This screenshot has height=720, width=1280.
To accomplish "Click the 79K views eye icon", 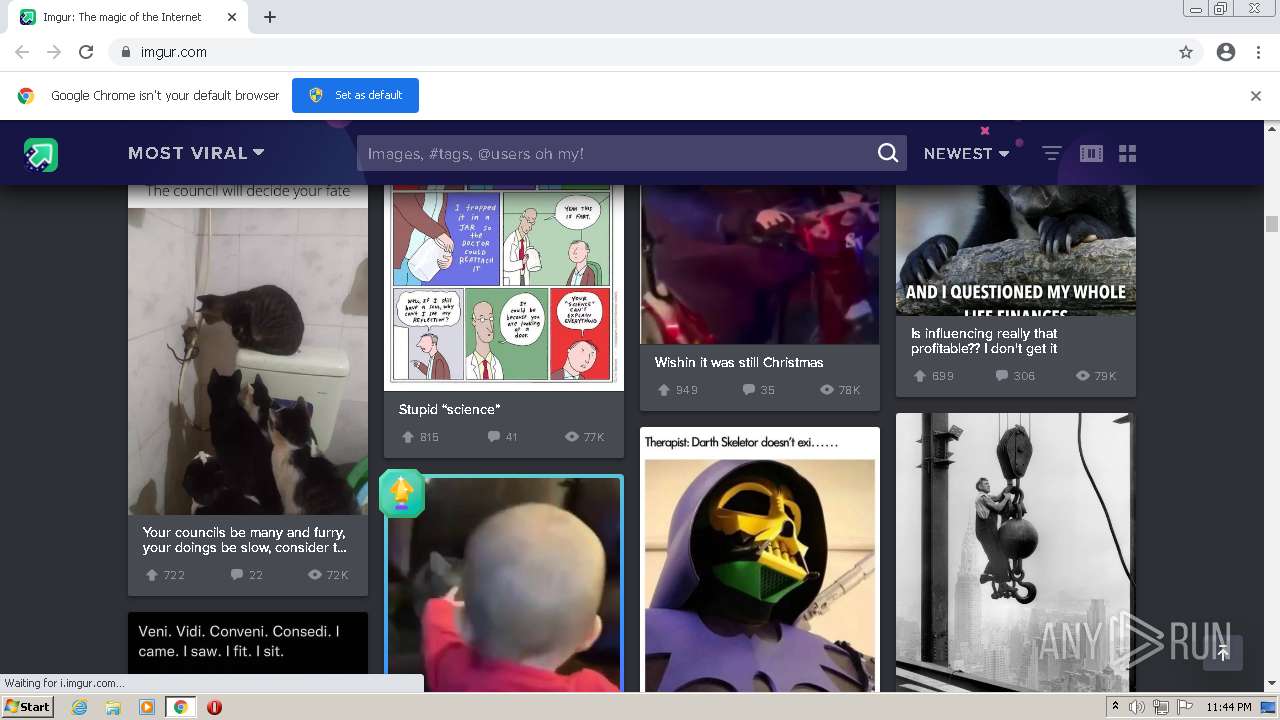I will [1083, 376].
